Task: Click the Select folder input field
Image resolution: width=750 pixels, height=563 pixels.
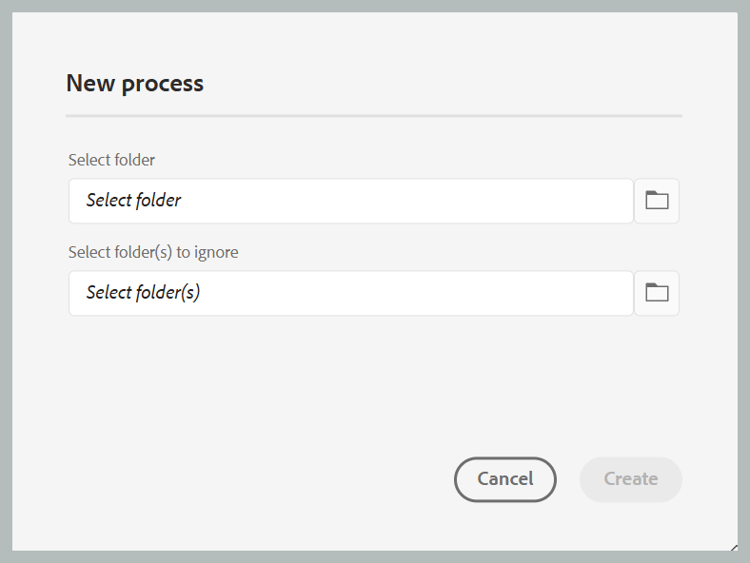Action: tap(350, 201)
